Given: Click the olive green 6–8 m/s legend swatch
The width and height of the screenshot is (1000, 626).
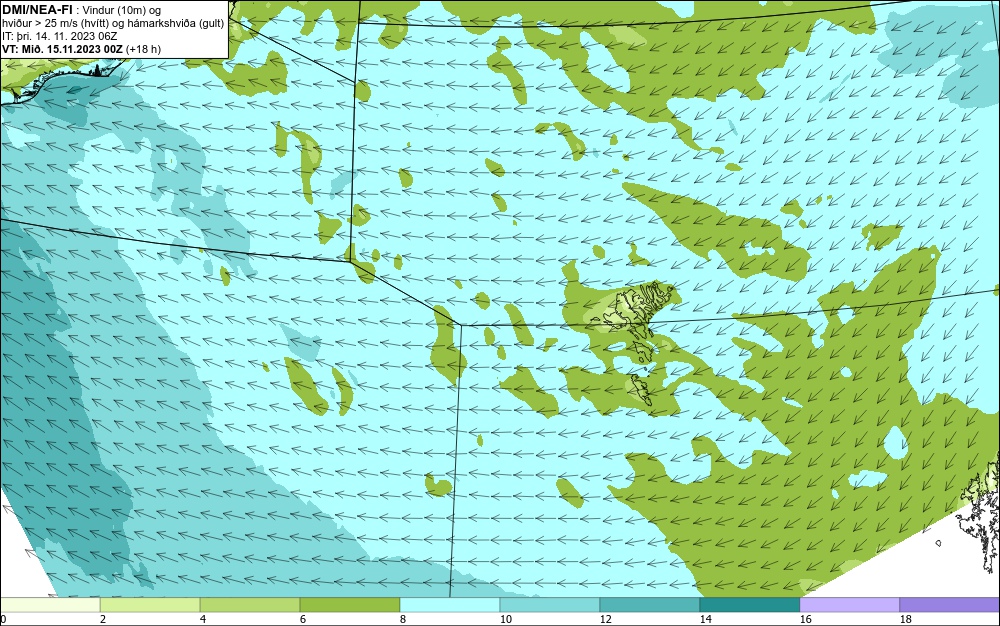Looking at the screenshot, I should coord(349,605).
